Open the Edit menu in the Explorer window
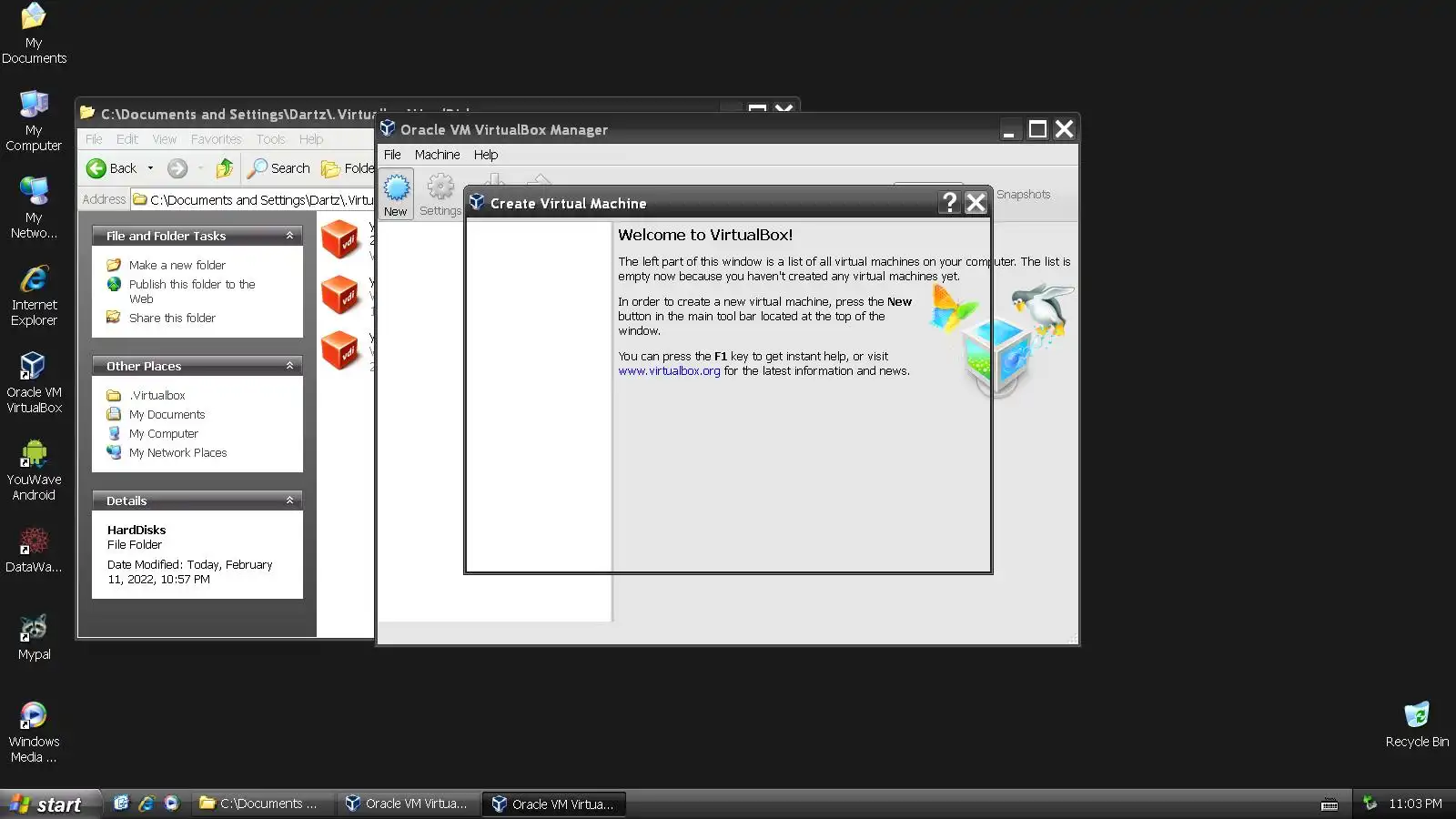 (127, 139)
